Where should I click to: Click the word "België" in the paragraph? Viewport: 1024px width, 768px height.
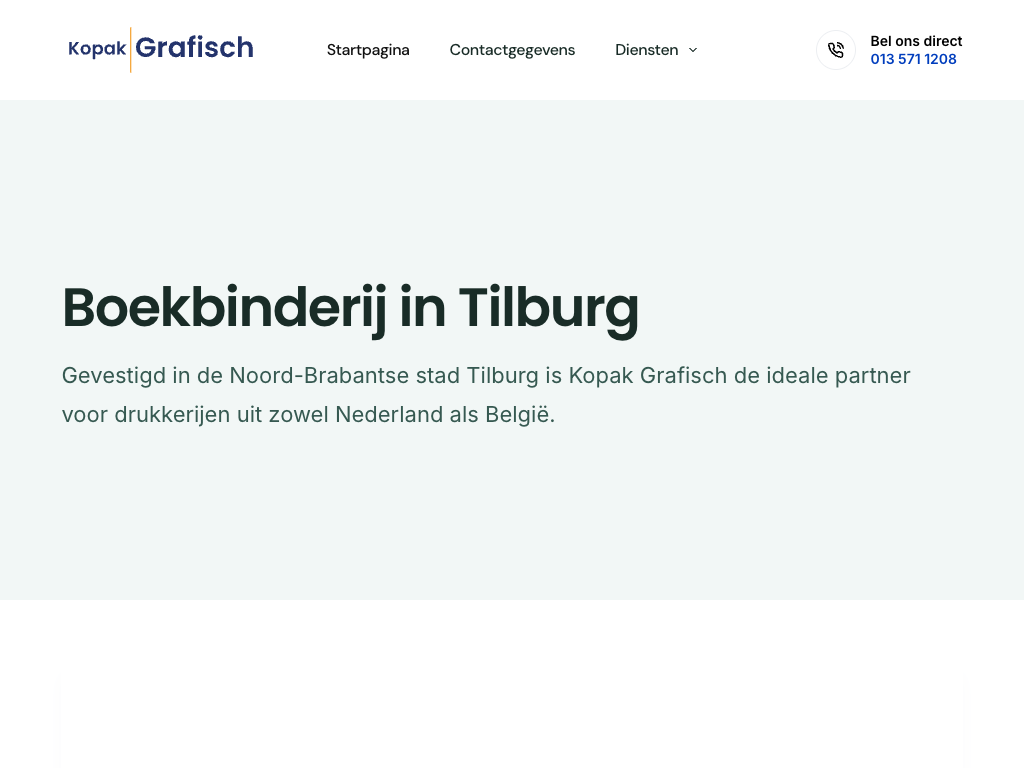tap(519, 414)
